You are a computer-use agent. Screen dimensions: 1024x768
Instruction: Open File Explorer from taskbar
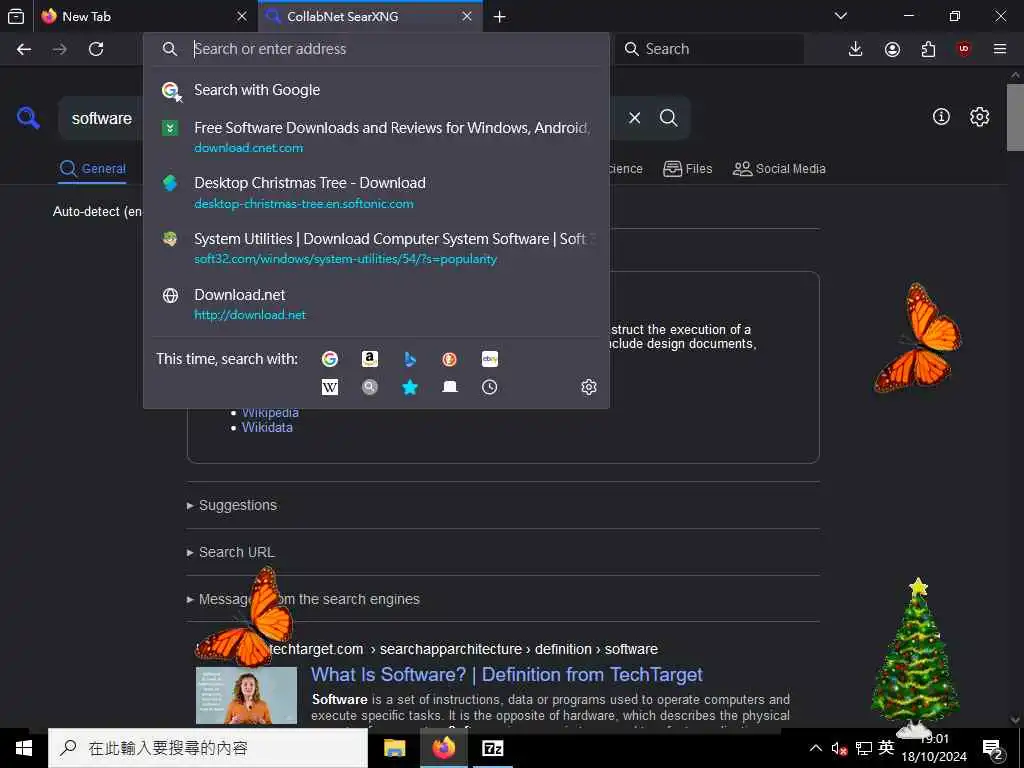394,748
